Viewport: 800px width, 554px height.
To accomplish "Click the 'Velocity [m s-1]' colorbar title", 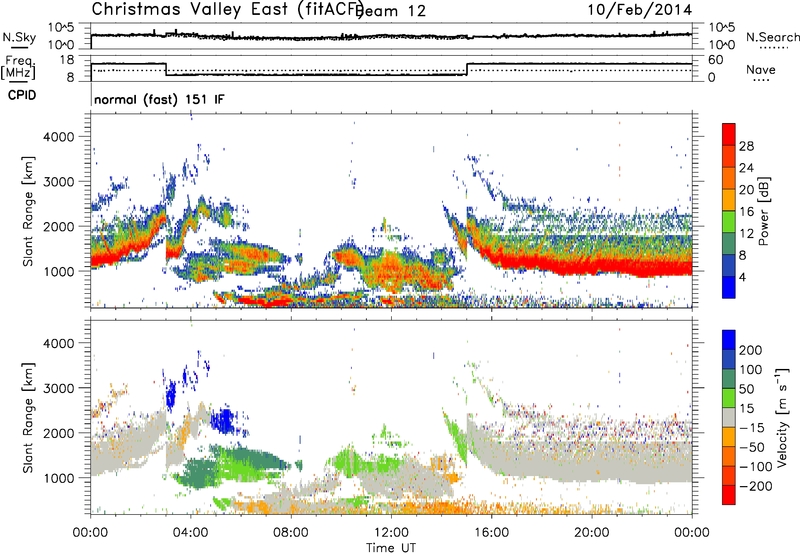I will (781, 417).
